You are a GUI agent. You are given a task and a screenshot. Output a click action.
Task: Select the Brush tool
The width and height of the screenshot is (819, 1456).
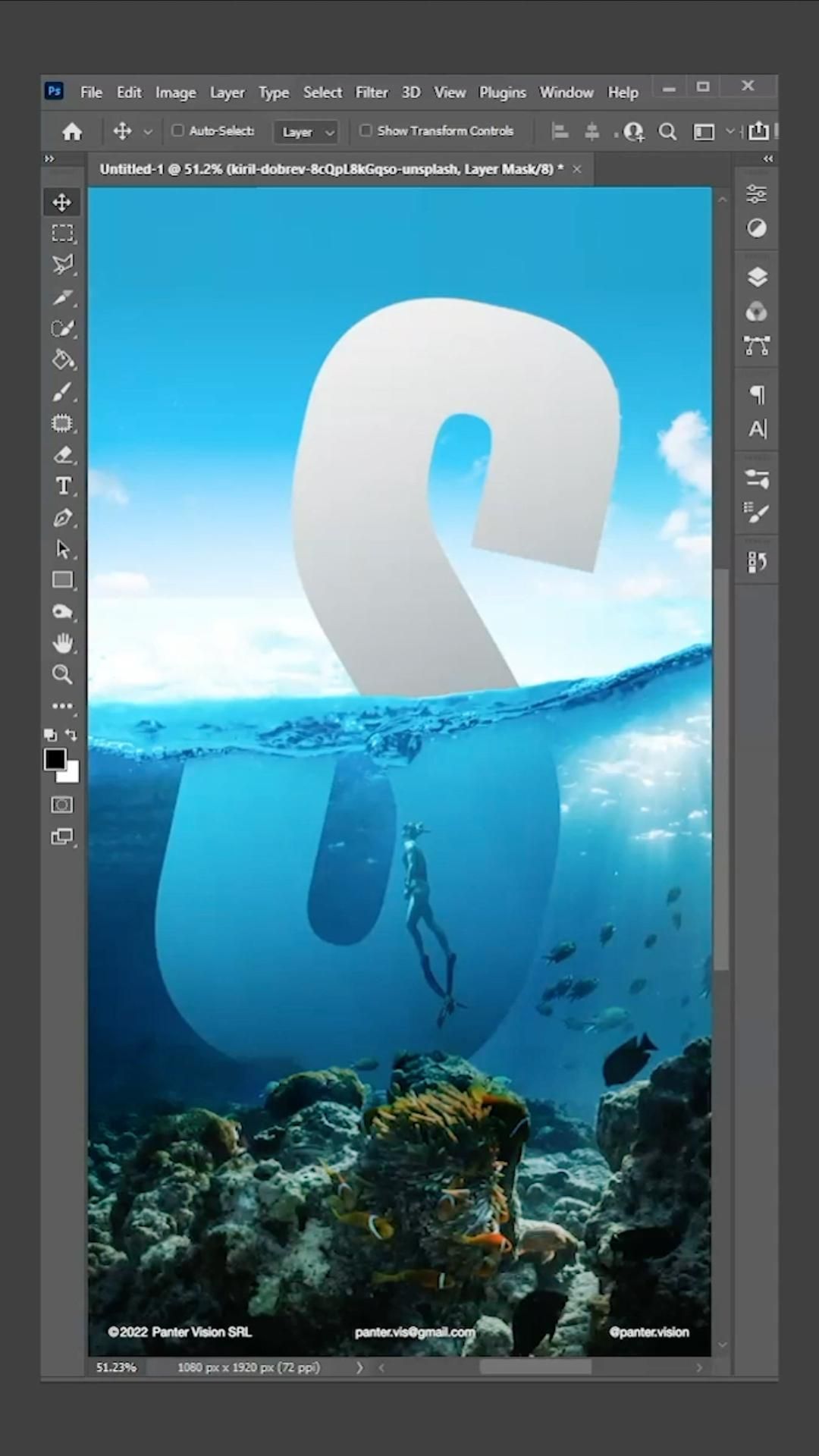click(62, 391)
